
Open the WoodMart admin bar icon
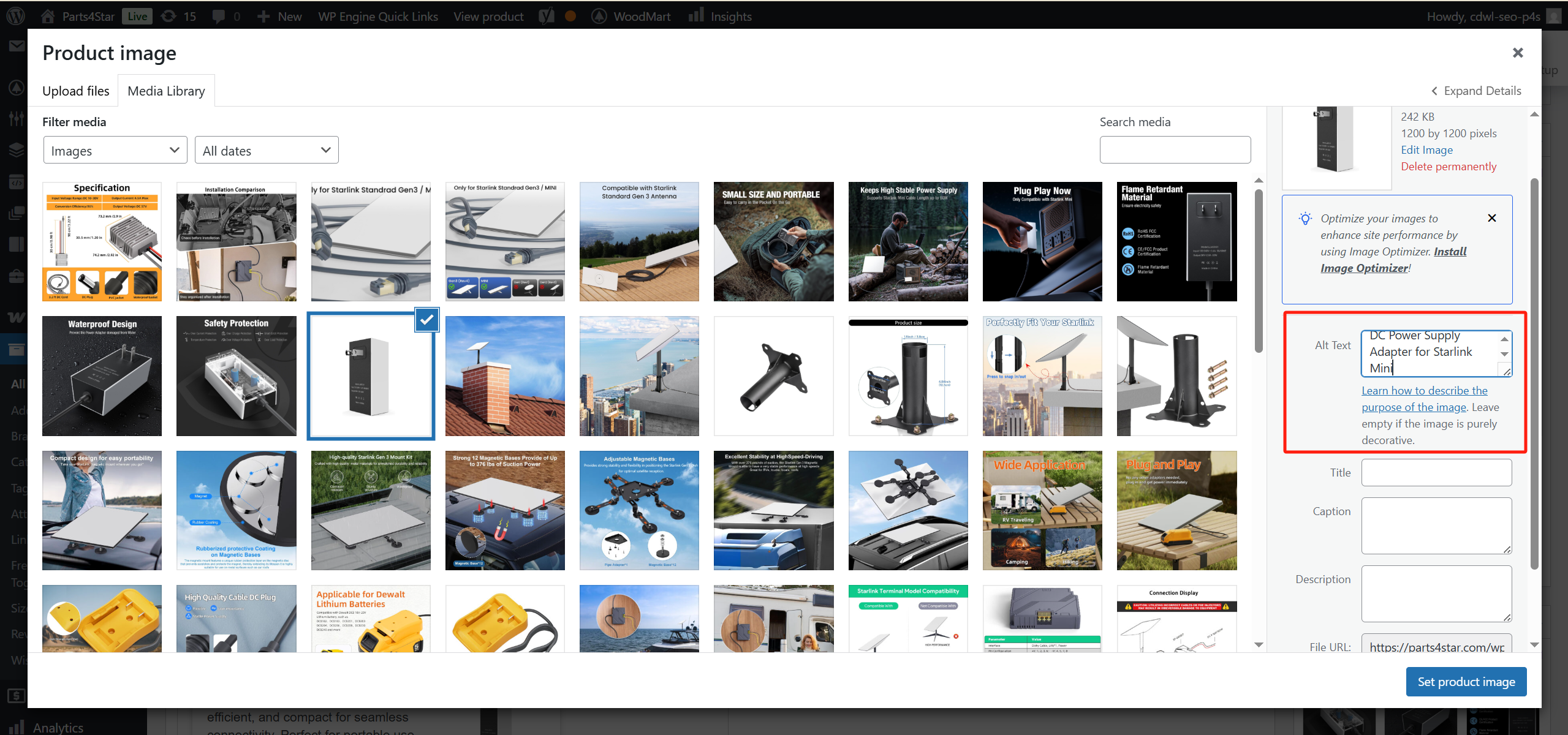click(x=599, y=16)
